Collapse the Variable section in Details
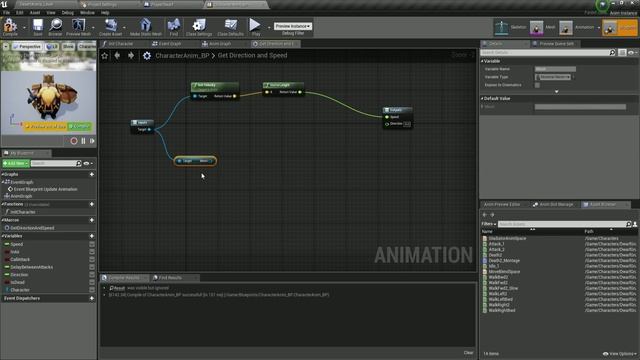640x360 pixels. [482, 61]
